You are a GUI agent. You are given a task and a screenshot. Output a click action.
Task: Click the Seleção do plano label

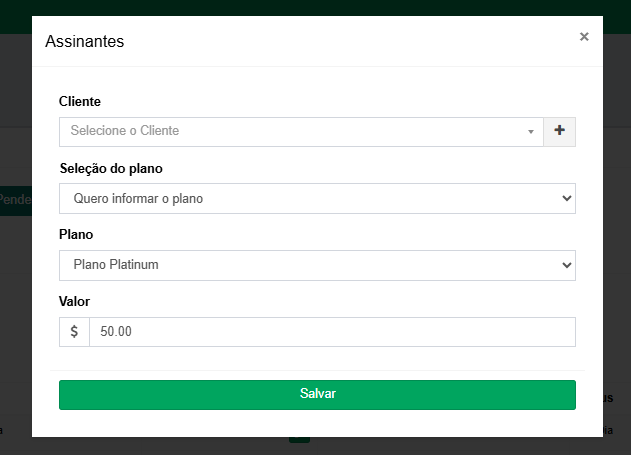(x=111, y=168)
